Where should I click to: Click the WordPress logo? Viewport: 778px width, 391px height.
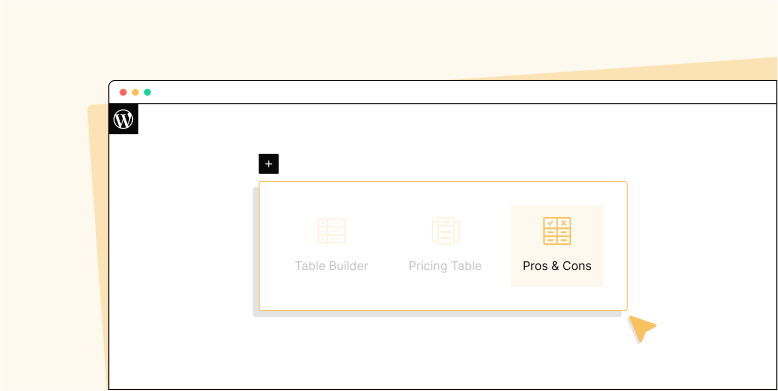[x=123, y=119]
